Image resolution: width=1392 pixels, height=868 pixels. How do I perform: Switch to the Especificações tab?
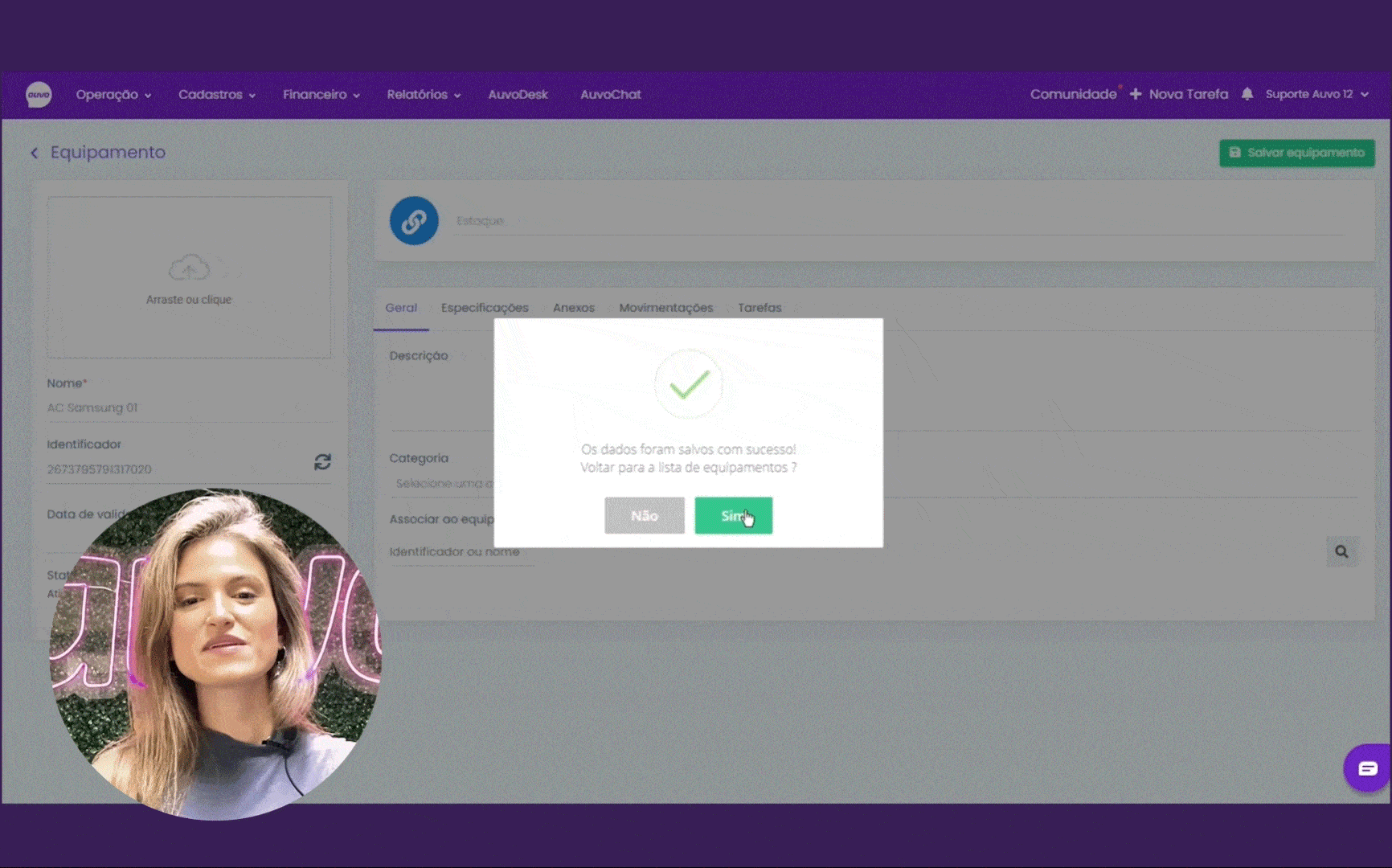coord(485,308)
